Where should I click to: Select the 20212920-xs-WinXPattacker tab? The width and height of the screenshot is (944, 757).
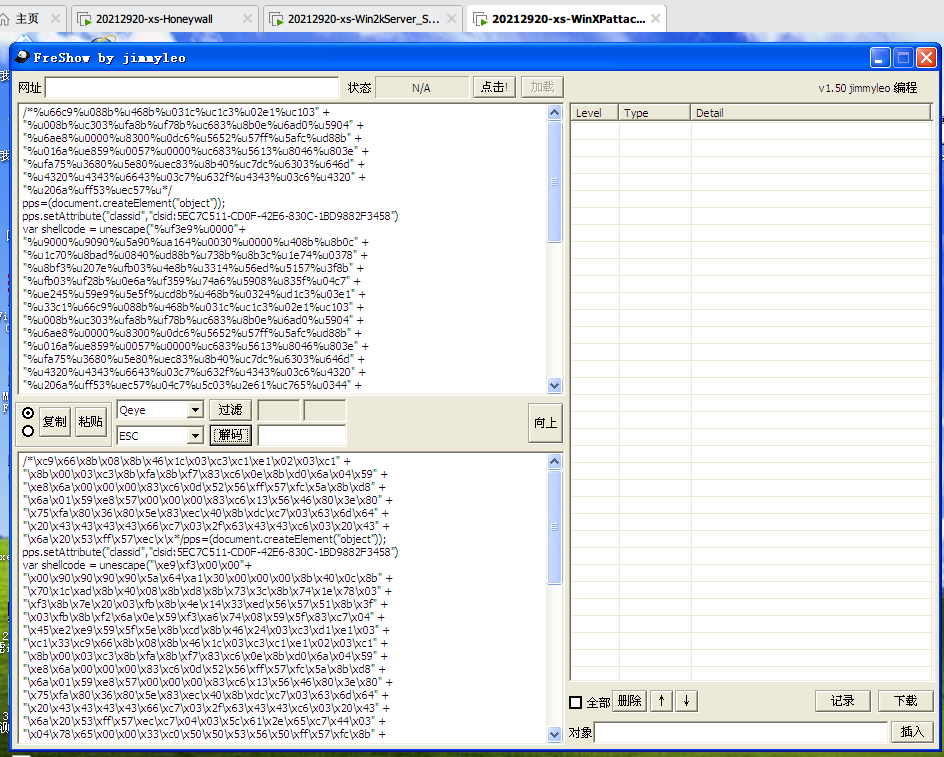[568, 19]
